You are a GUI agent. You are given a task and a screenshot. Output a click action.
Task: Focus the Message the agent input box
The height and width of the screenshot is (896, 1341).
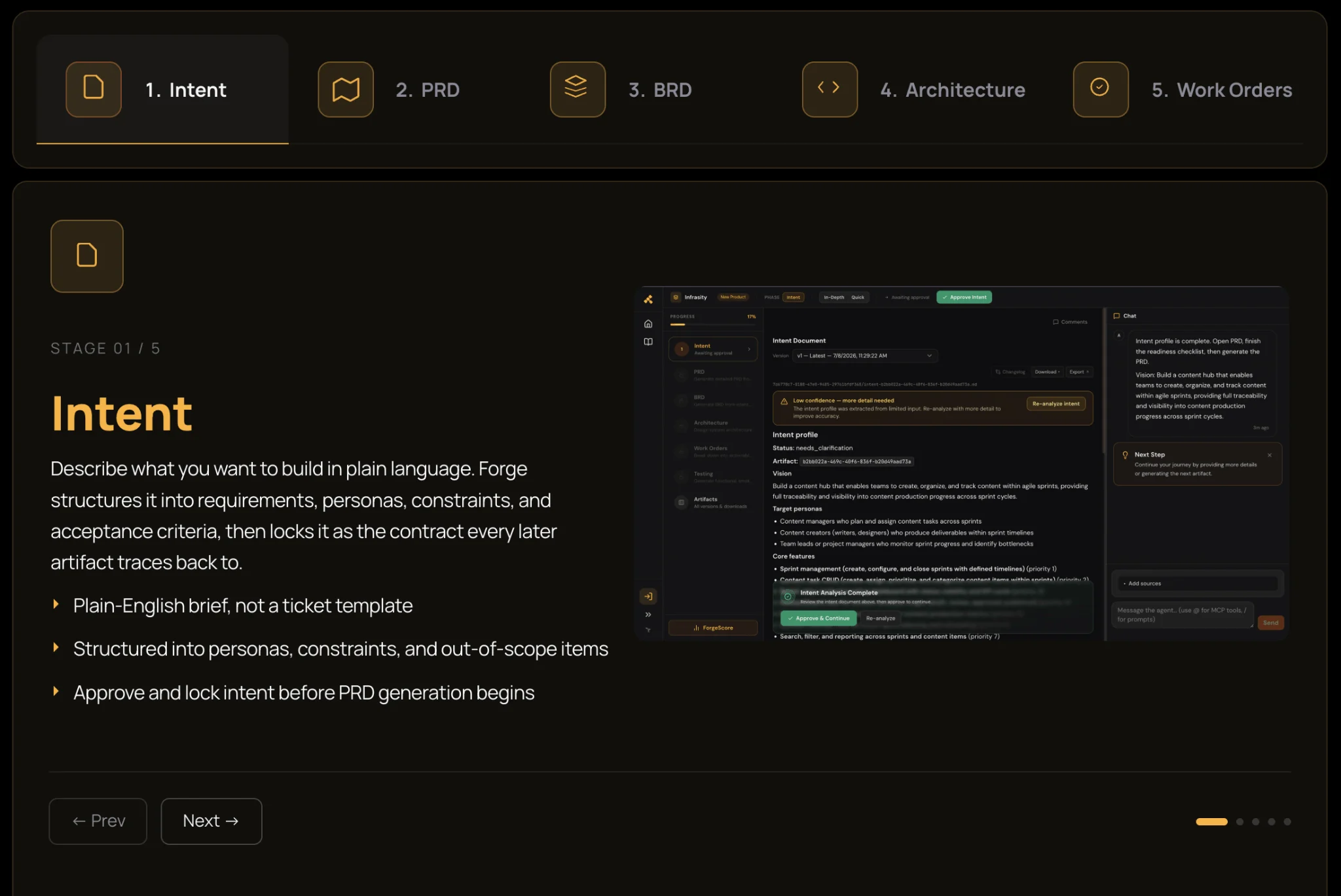pyautogui.click(x=1183, y=615)
